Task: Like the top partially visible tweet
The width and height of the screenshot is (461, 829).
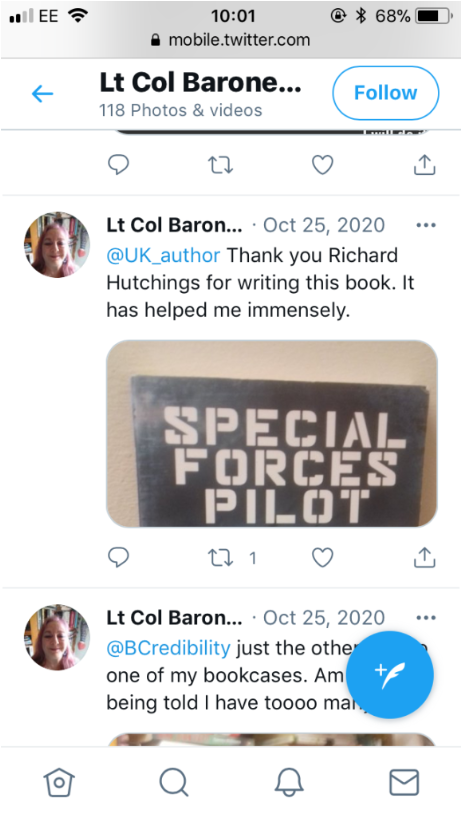Action: 322,165
